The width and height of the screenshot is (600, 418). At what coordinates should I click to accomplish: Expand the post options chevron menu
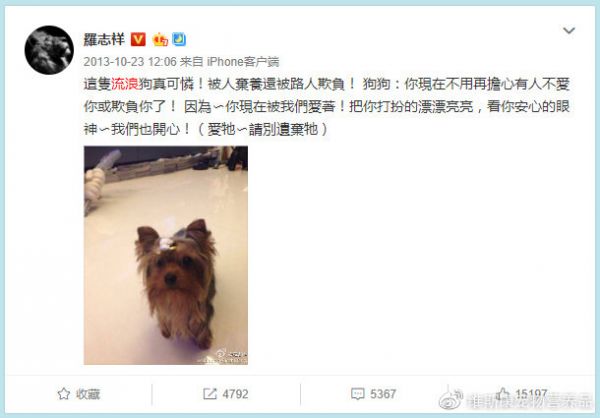[x=569, y=31]
